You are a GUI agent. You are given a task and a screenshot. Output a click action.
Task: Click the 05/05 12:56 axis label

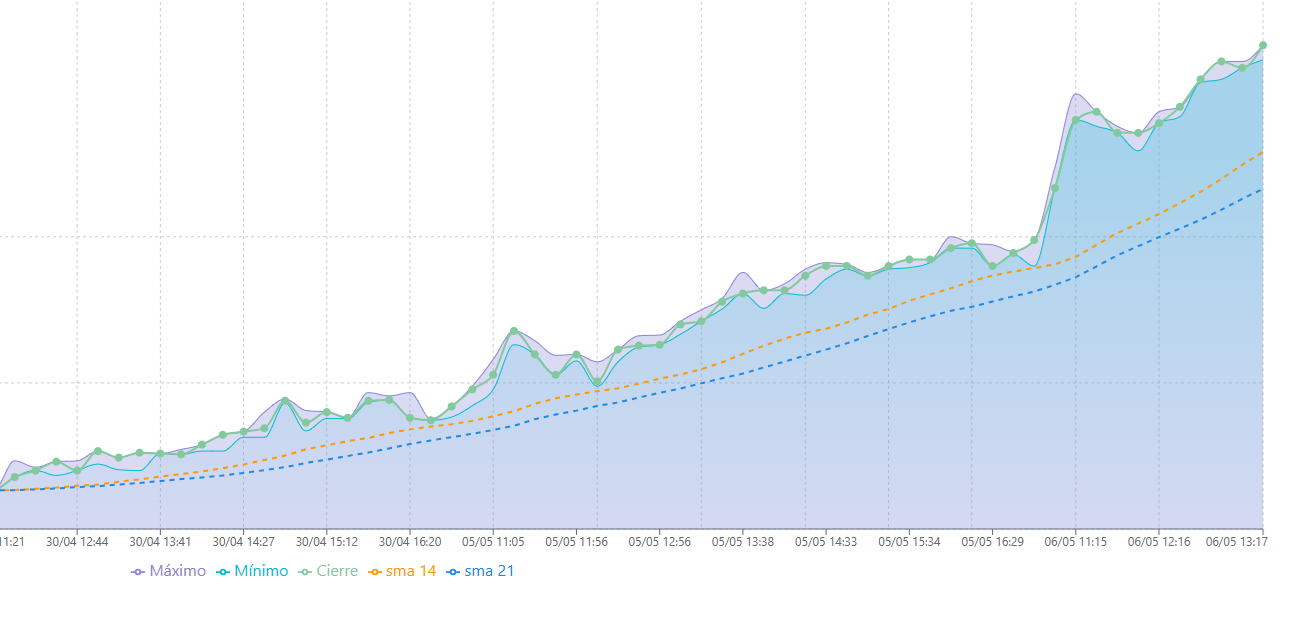[x=659, y=542]
